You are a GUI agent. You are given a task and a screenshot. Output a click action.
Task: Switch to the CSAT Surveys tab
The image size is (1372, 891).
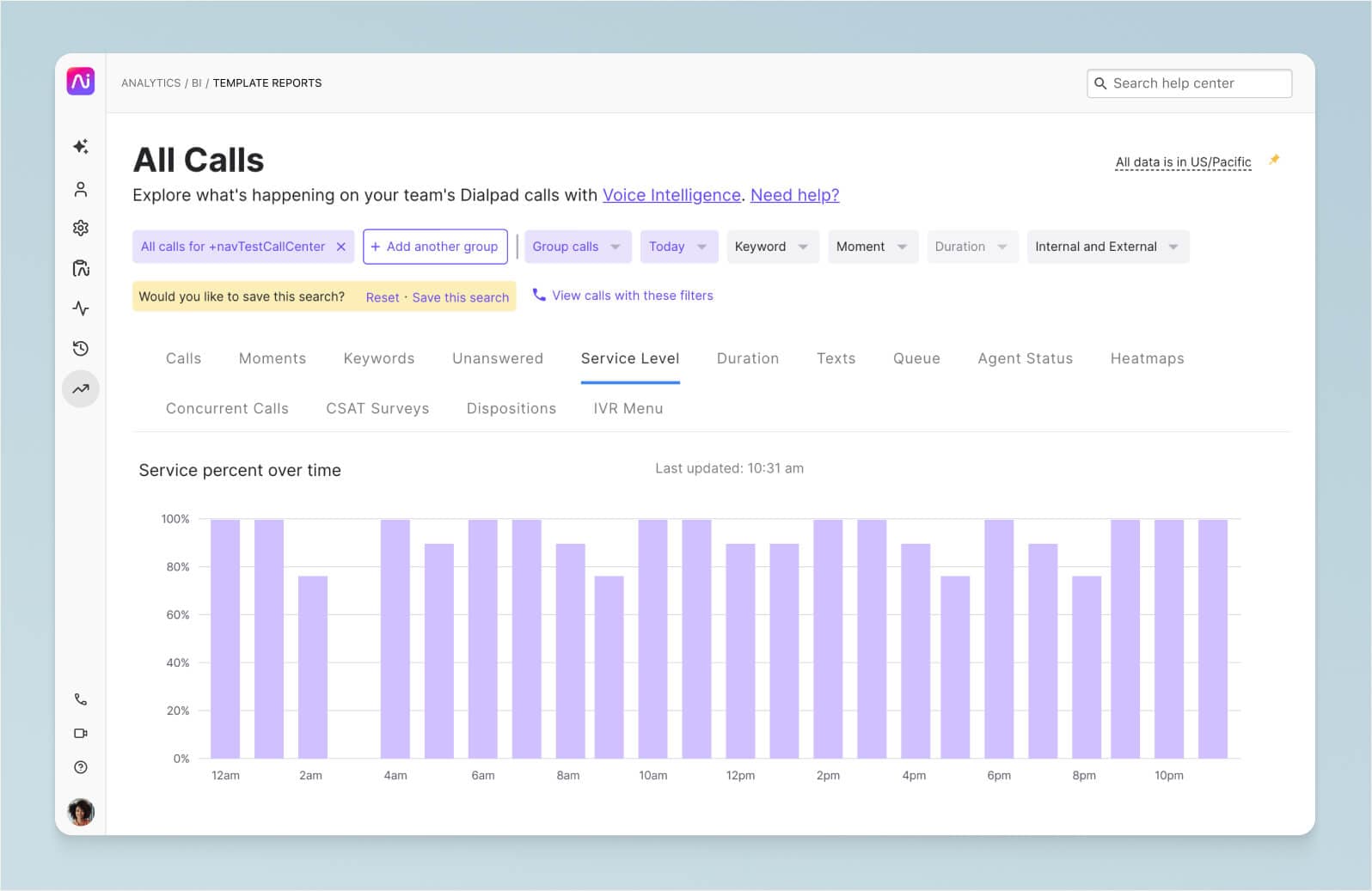pos(377,409)
